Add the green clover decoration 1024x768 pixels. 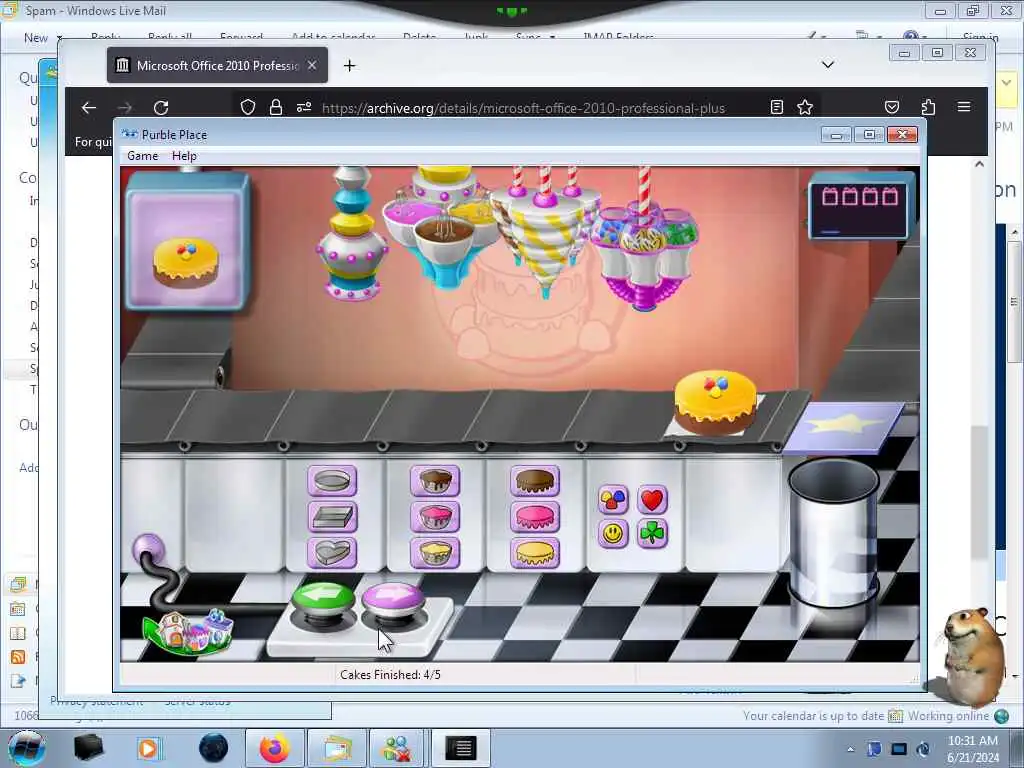pyautogui.click(x=652, y=534)
